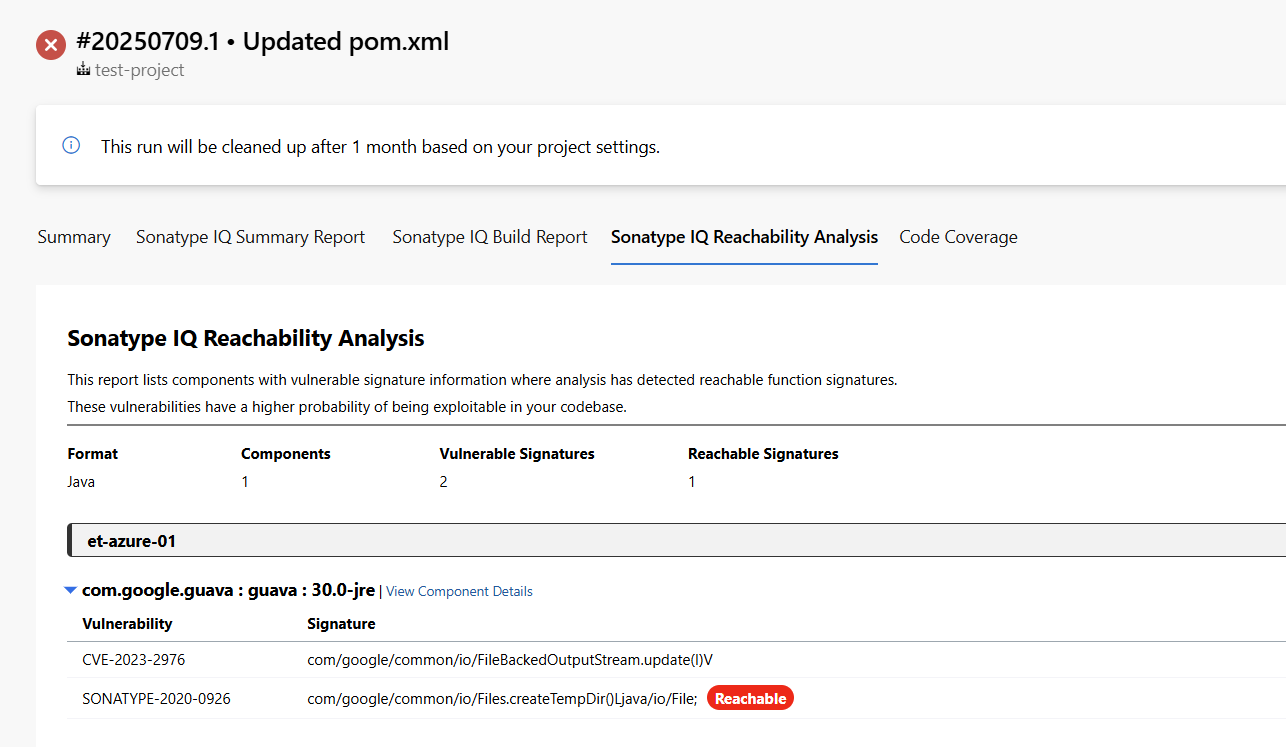Select the SONATYPE-2020-0926 vulnerability cell
Image resolution: width=1286 pixels, height=747 pixels.
coord(156,698)
